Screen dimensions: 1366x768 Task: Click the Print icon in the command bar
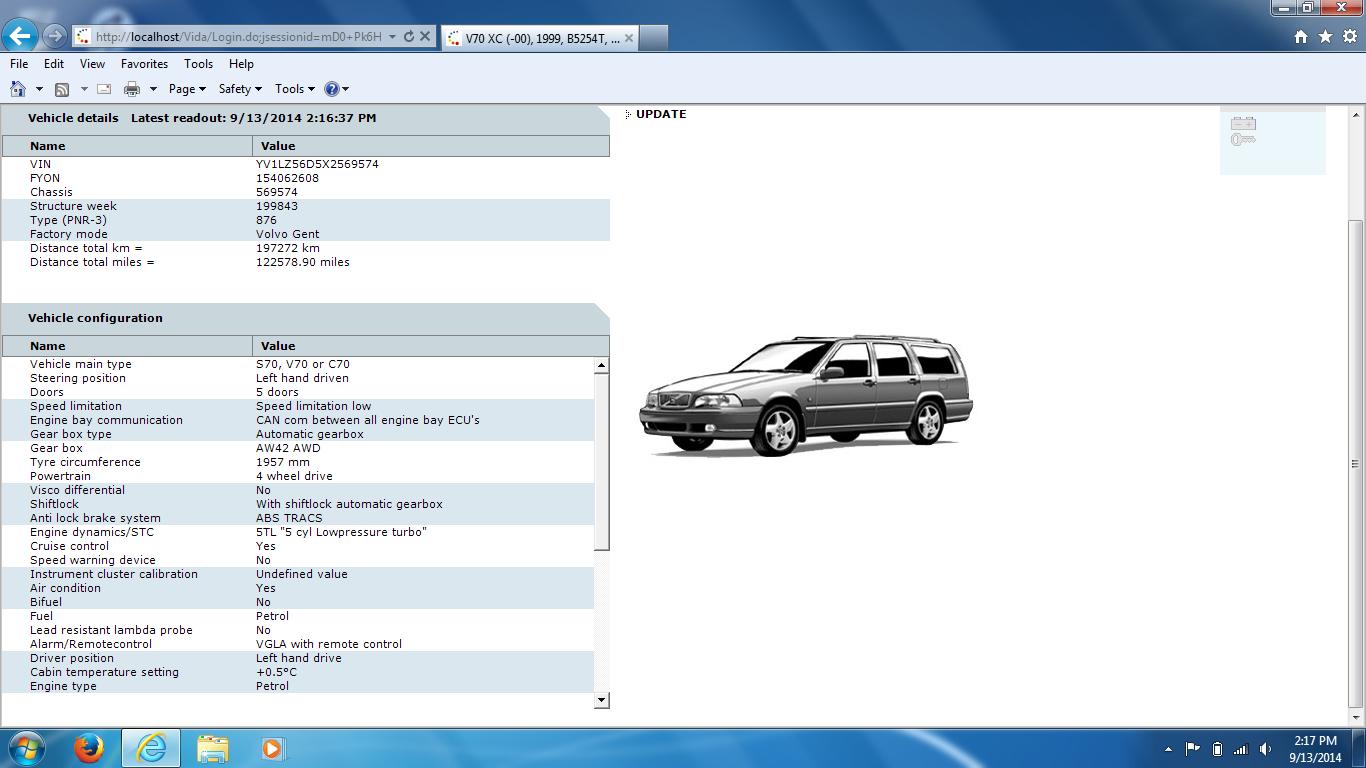pos(131,89)
